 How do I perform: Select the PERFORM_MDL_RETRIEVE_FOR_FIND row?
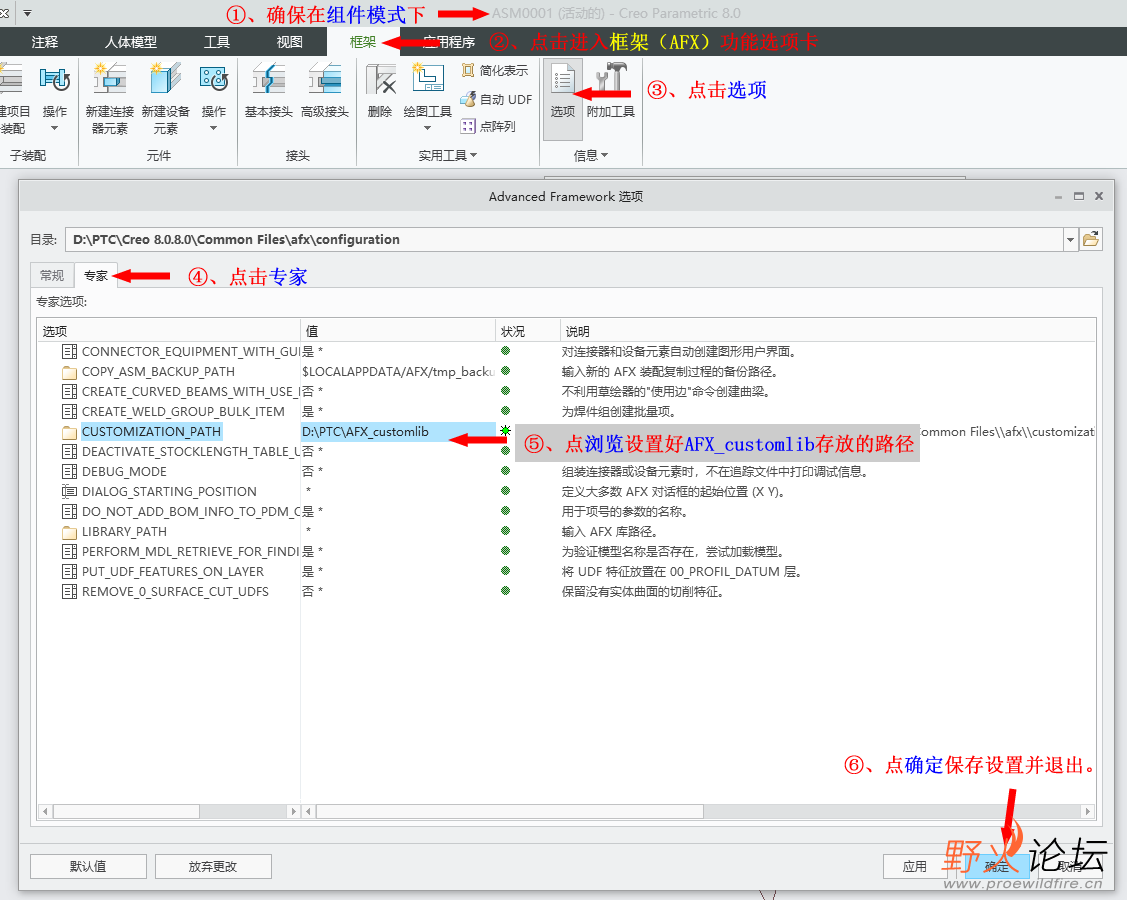(191, 552)
